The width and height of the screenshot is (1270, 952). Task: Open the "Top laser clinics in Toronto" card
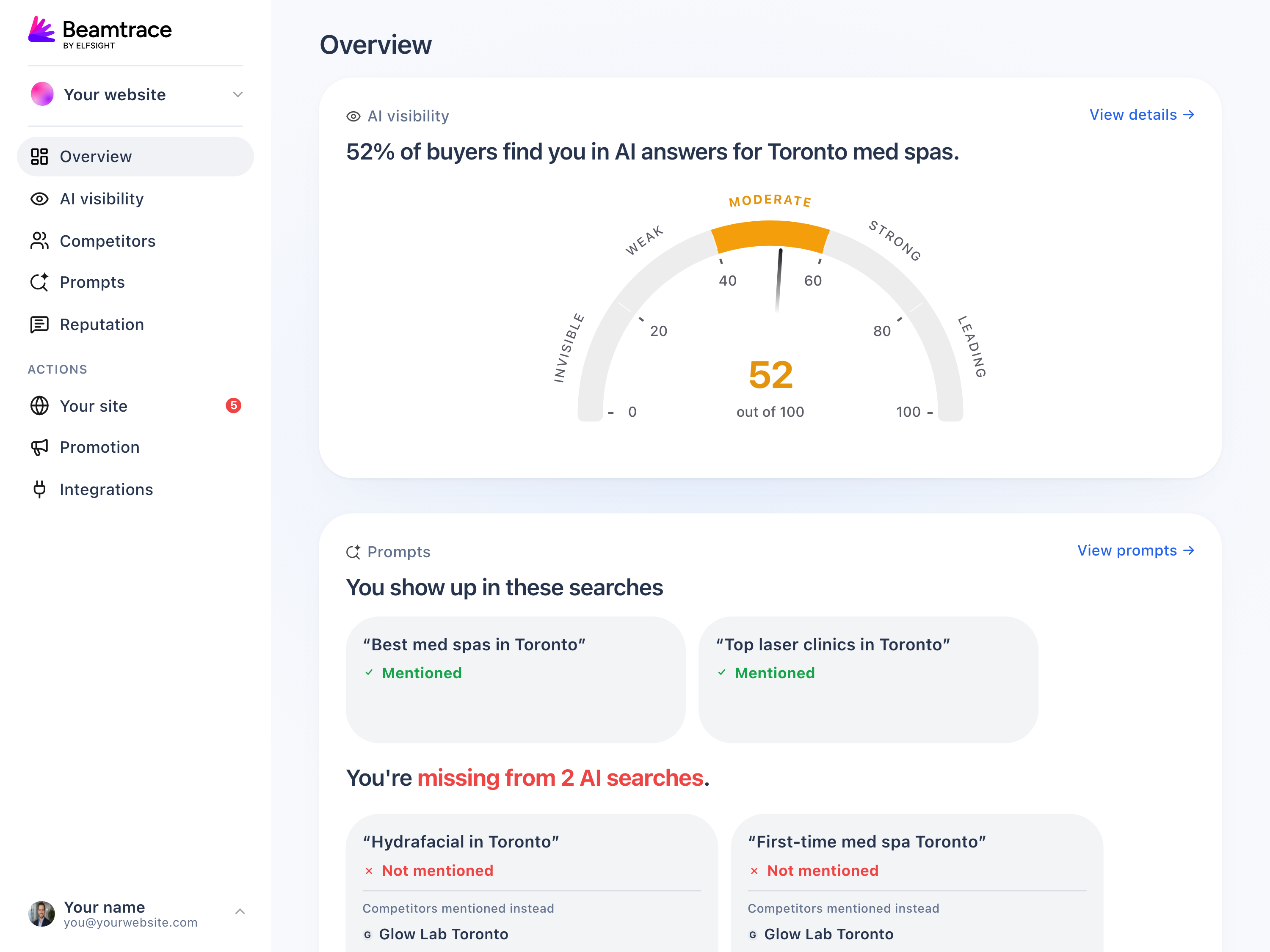click(868, 680)
